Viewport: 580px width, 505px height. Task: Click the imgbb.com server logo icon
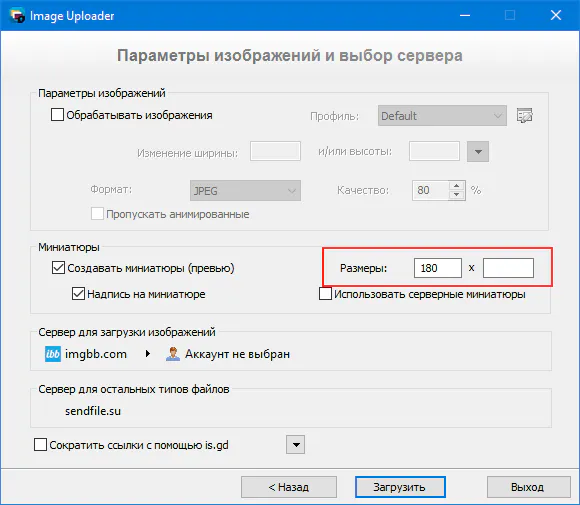tap(53, 354)
